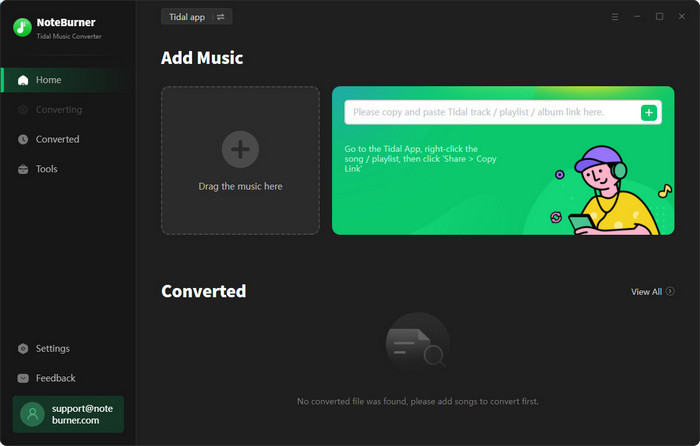
Task: Close the NoteBurner window
Action: tap(682, 17)
